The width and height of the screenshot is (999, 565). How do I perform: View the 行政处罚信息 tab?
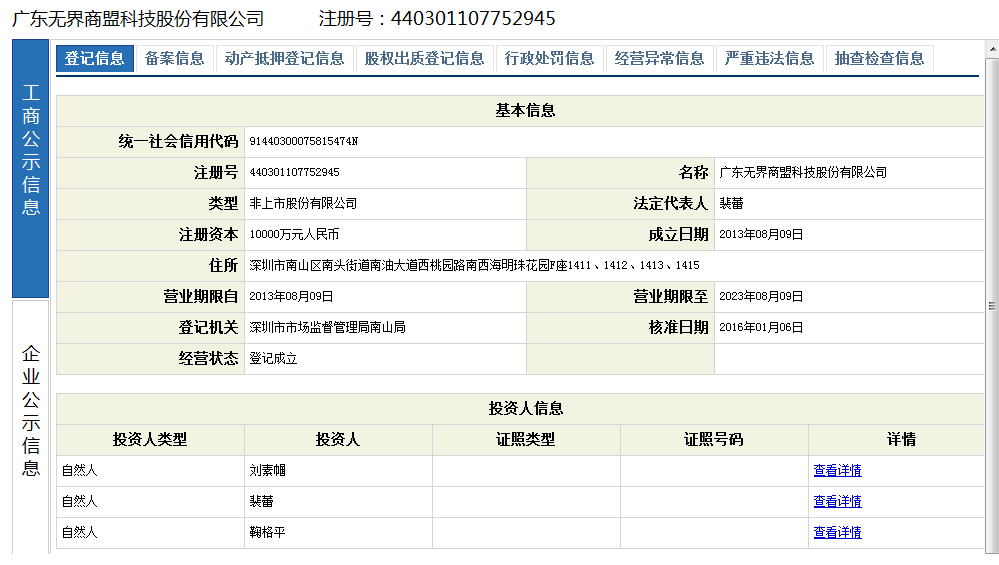(x=549, y=59)
